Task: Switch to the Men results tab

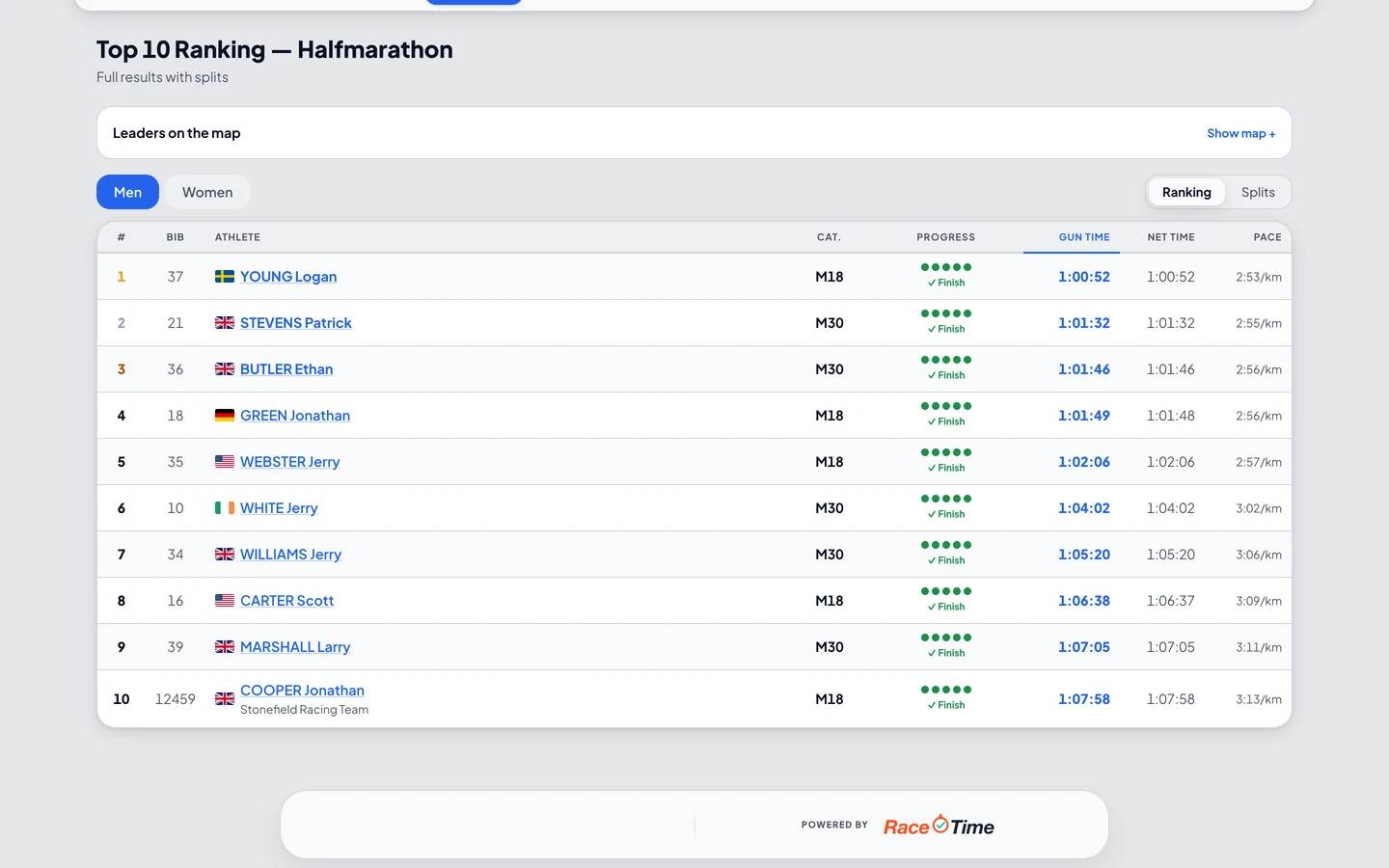Action: [x=127, y=192]
